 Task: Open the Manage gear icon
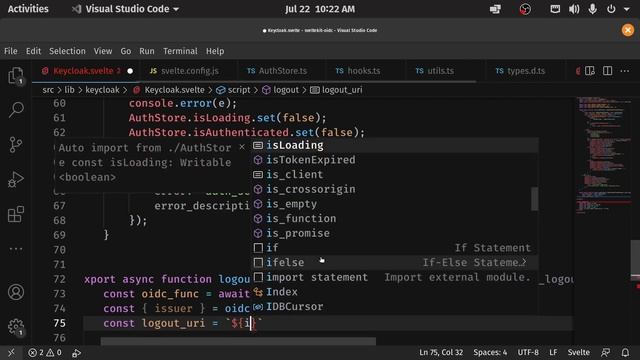point(16,327)
